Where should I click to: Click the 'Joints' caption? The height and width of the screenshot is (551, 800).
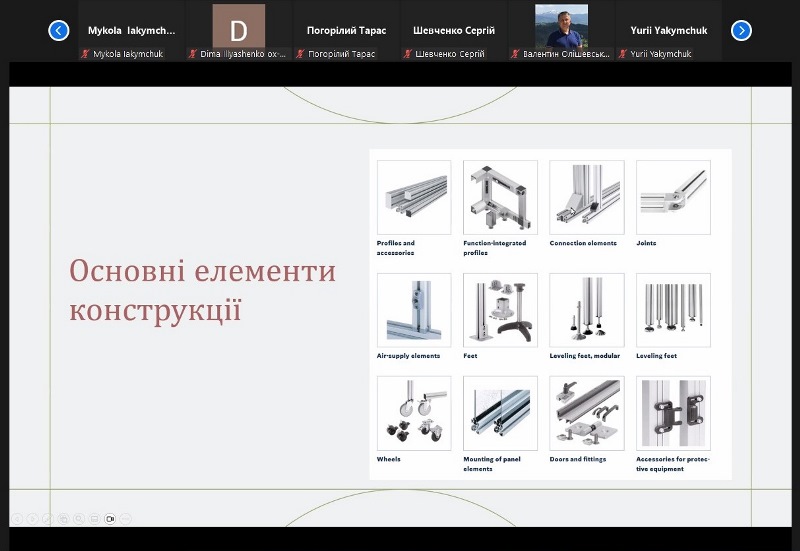(646, 243)
